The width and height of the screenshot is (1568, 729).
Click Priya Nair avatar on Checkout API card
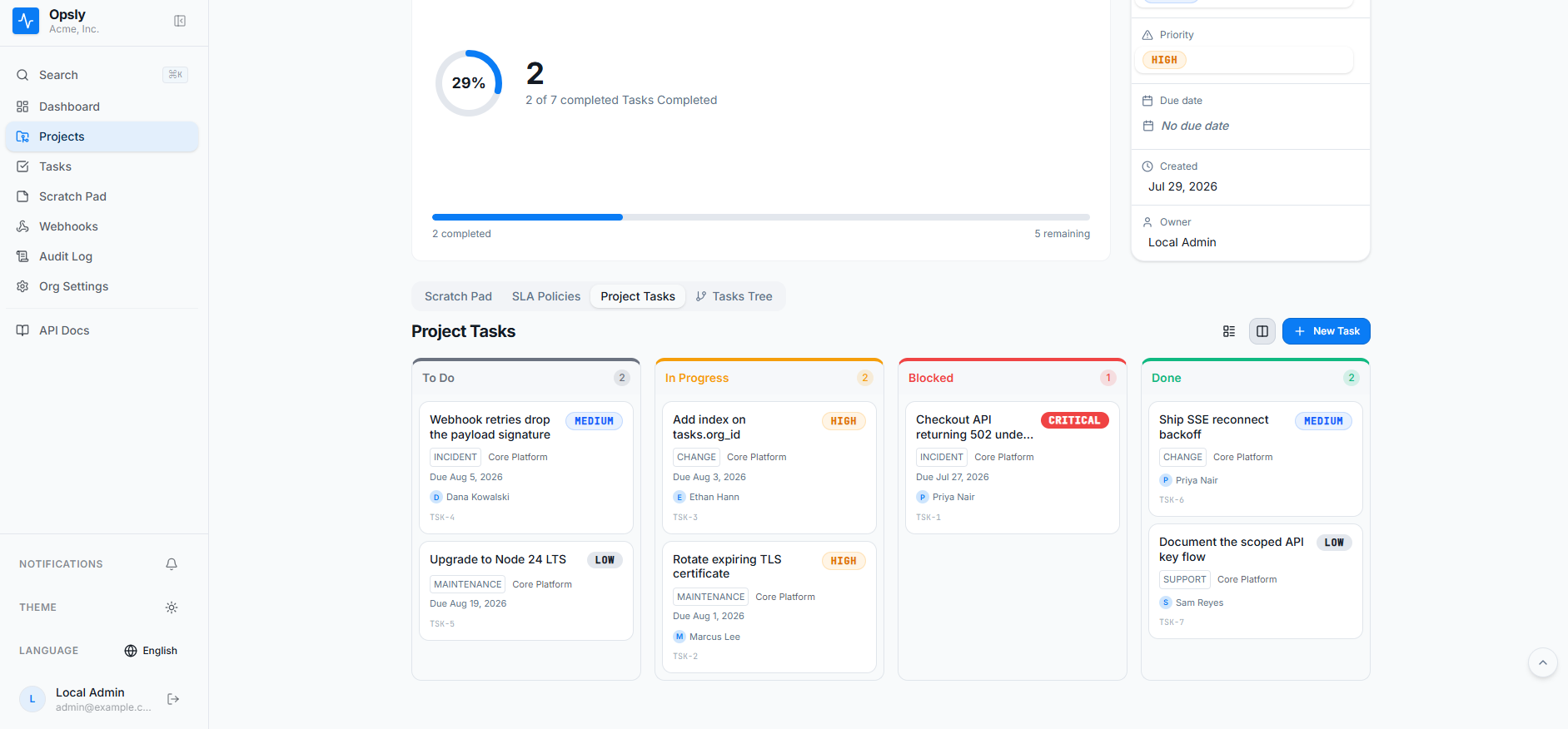point(923,497)
